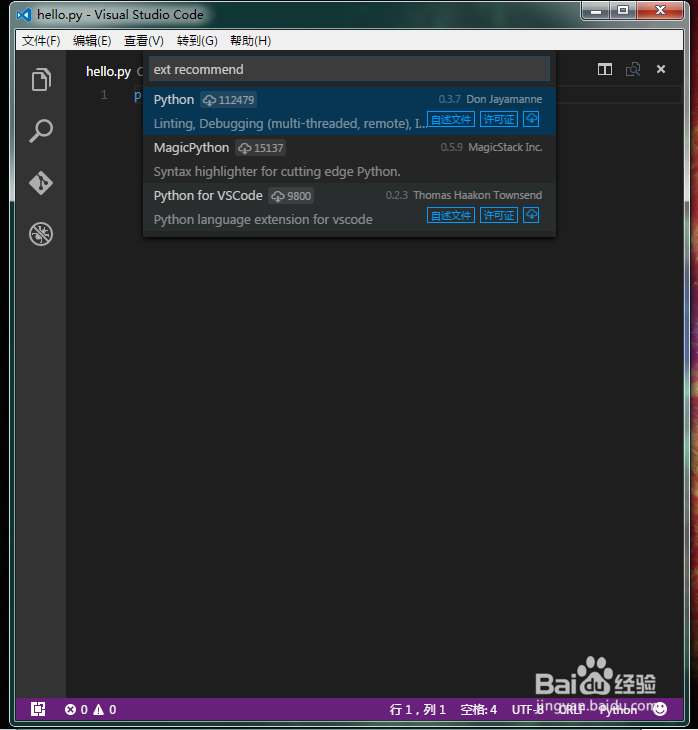
Task: Open the Debug view in activity bar
Action: click(41, 234)
